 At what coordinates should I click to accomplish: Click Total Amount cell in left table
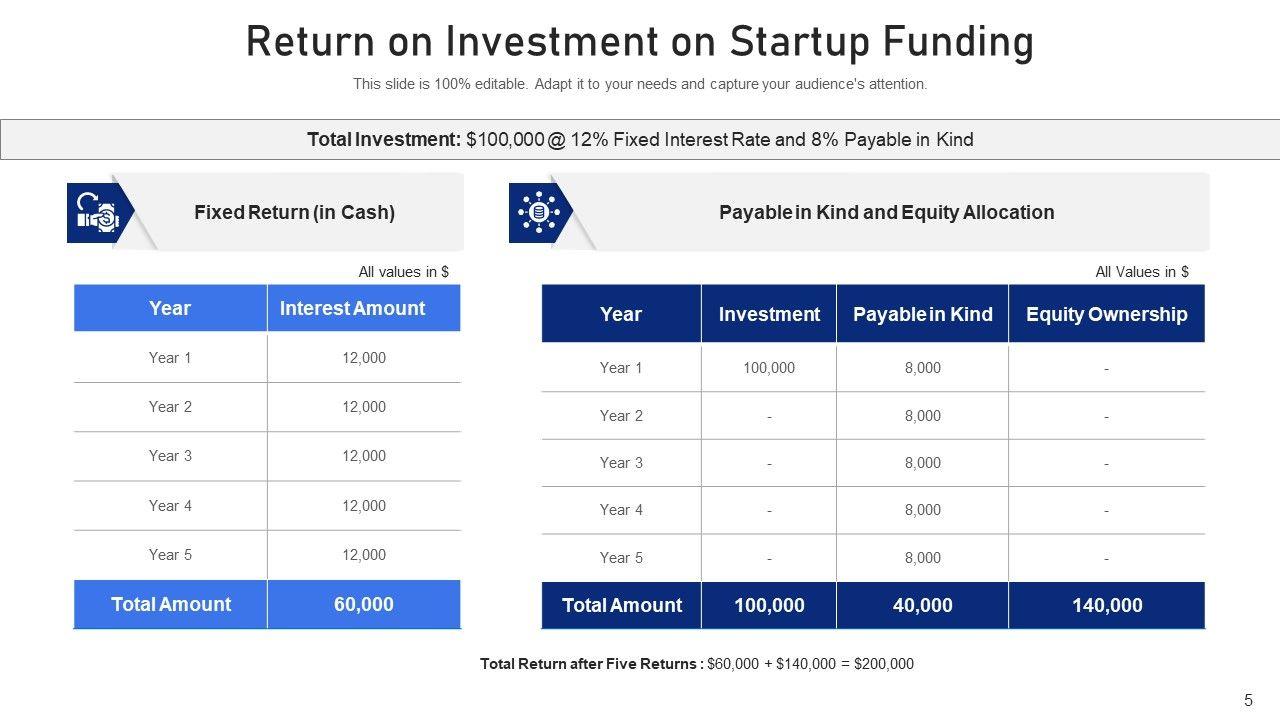click(170, 604)
